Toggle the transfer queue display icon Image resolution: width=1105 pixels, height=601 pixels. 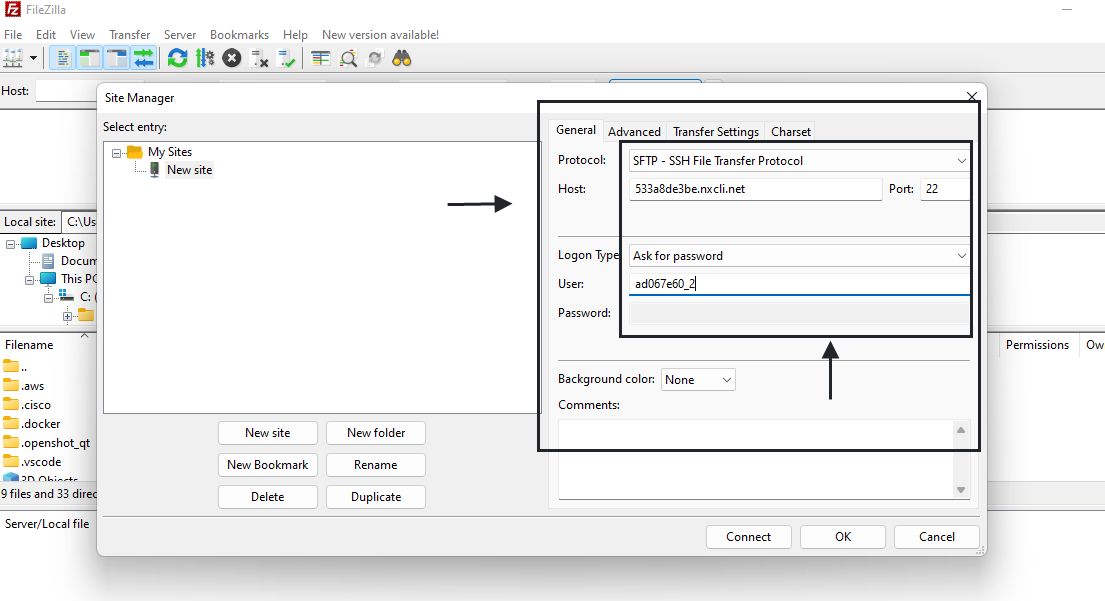coord(144,58)
